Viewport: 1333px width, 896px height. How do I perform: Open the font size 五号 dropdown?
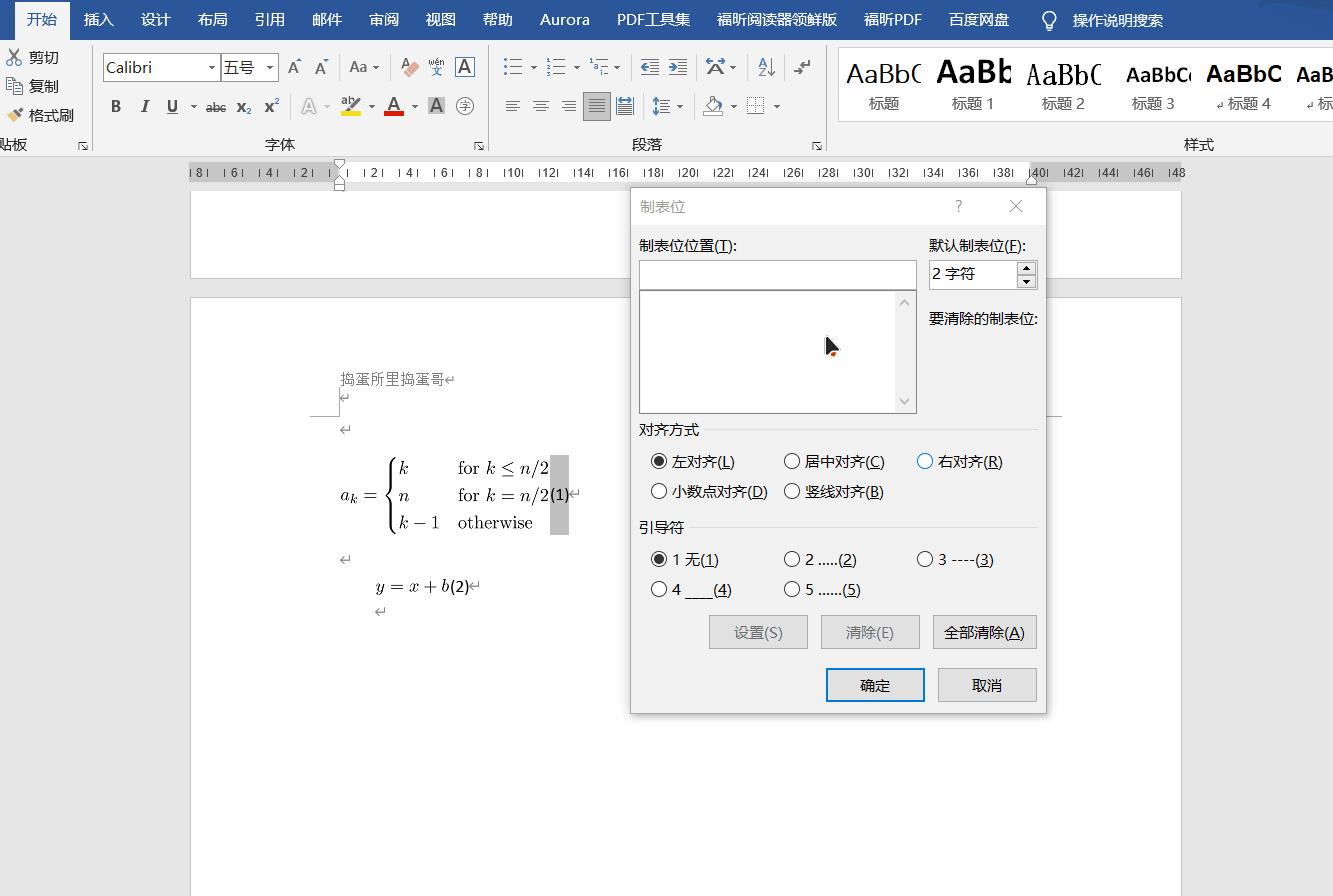click(269, 67)
